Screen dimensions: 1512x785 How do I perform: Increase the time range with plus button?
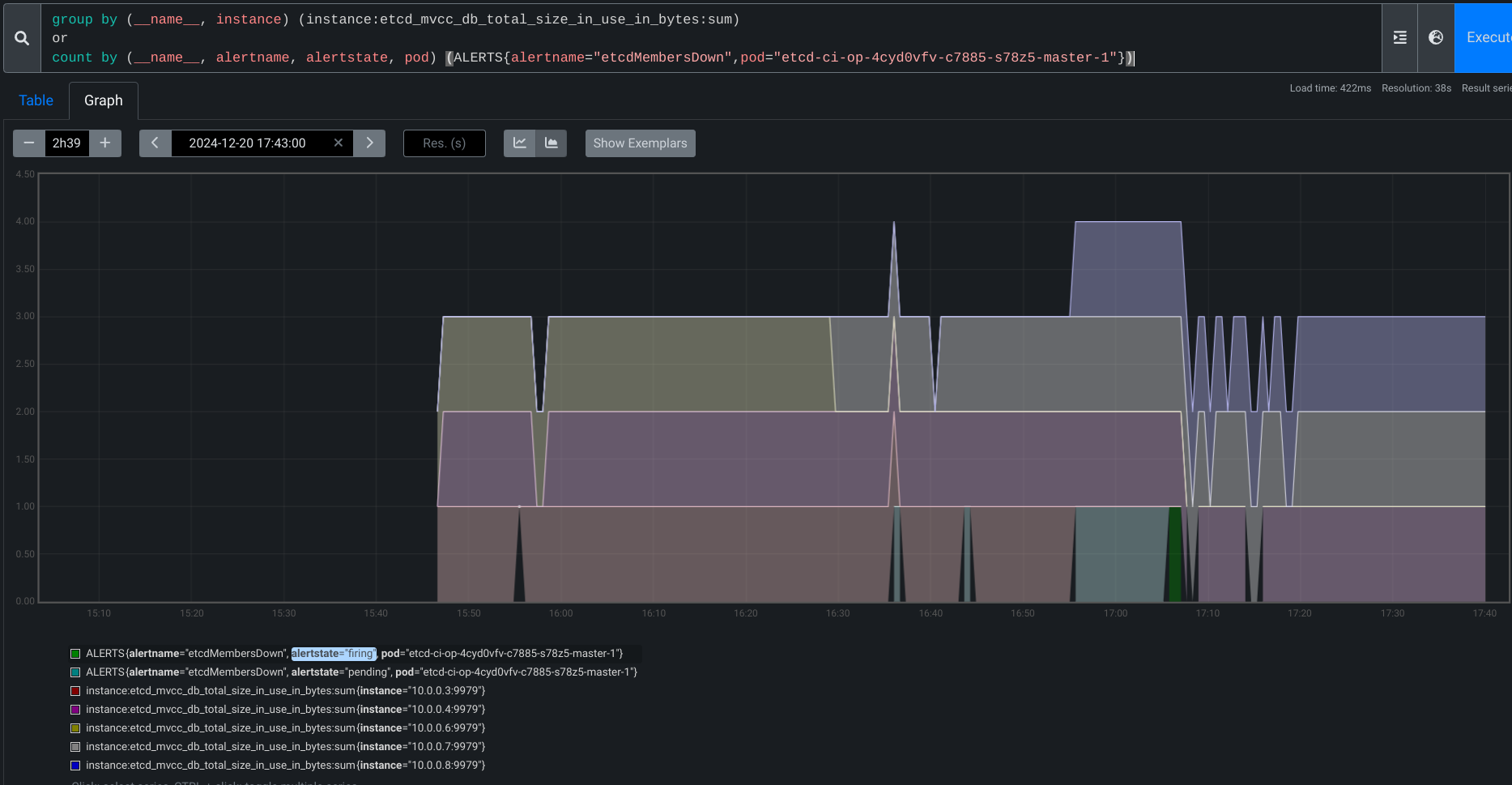pos(105,143)
